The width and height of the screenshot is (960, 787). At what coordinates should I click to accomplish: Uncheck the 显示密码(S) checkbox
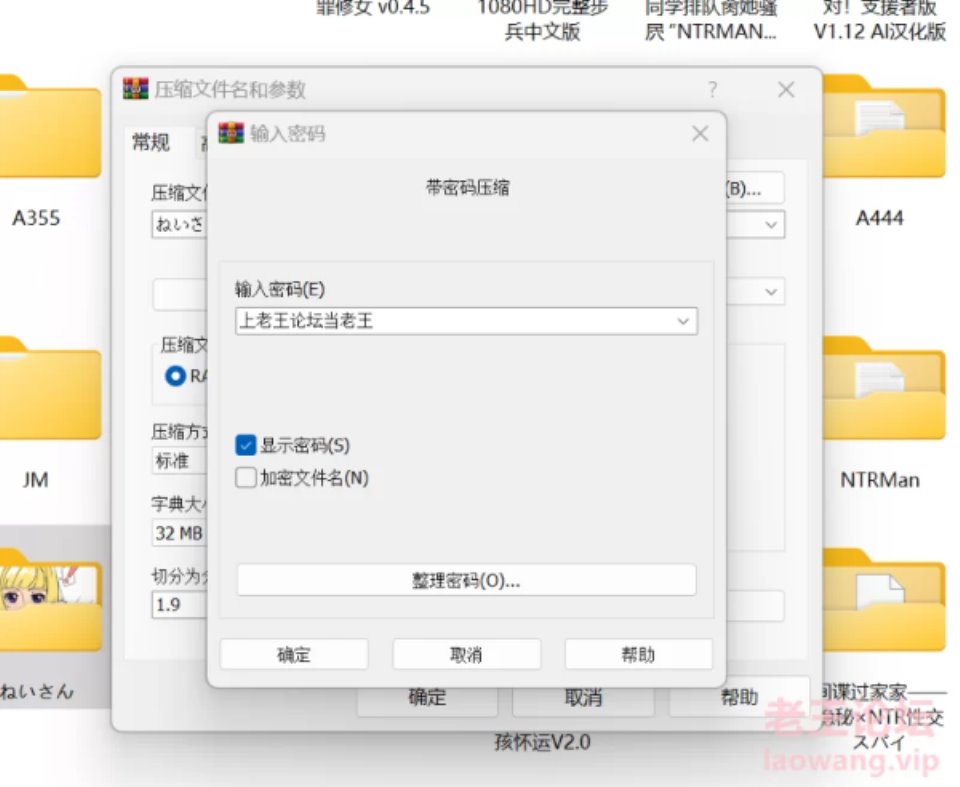point(246,445)
